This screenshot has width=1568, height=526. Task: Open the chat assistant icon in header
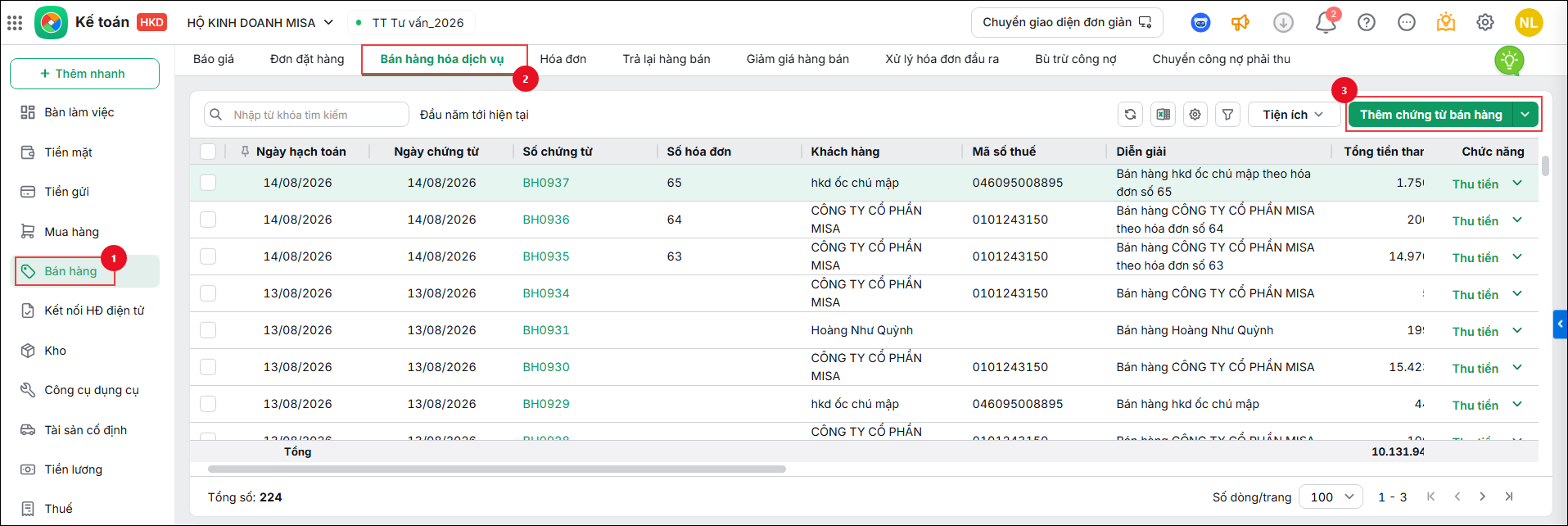[1200, 23]
